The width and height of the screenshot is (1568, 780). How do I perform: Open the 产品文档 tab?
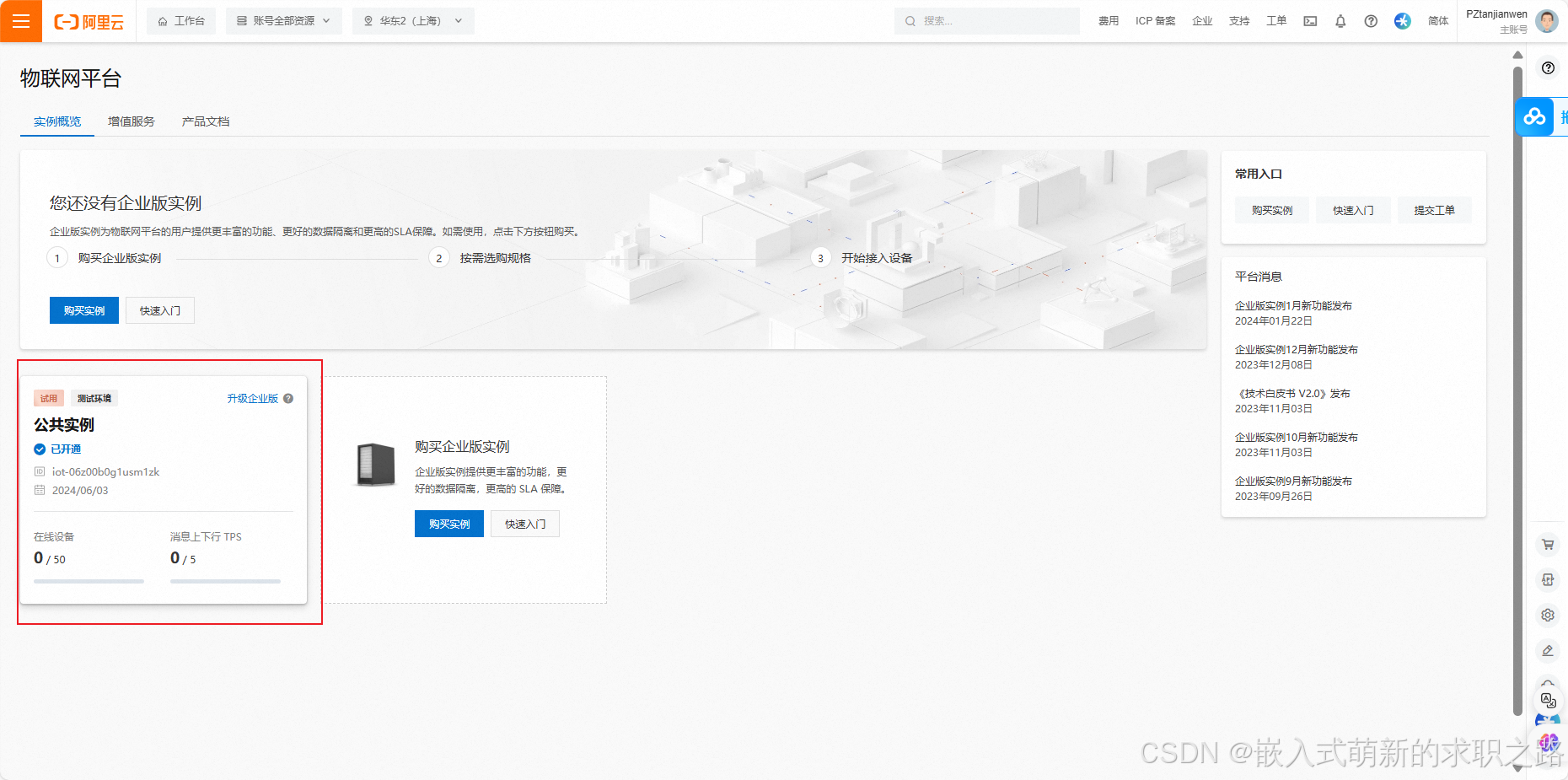(x=206, y=121)
